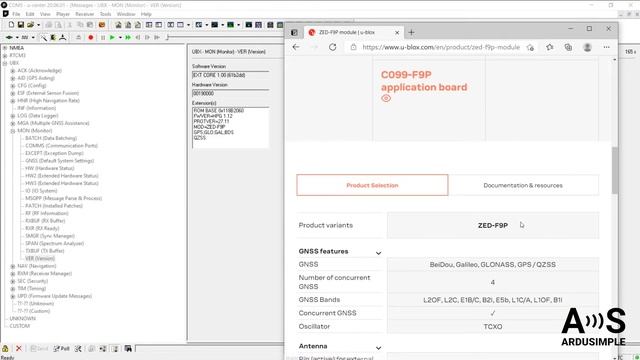Click the autobauding wand icon

[x=44, y=38]
